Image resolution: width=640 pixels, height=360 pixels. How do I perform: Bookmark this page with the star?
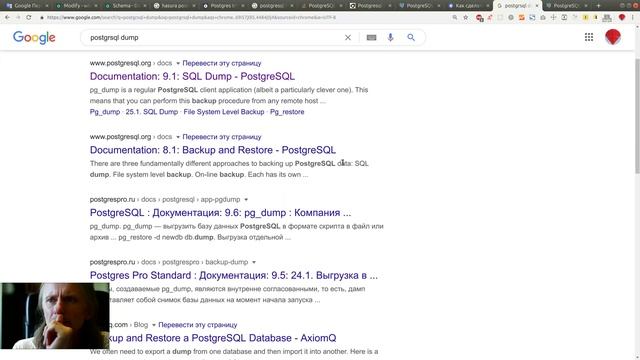point(466,18)
